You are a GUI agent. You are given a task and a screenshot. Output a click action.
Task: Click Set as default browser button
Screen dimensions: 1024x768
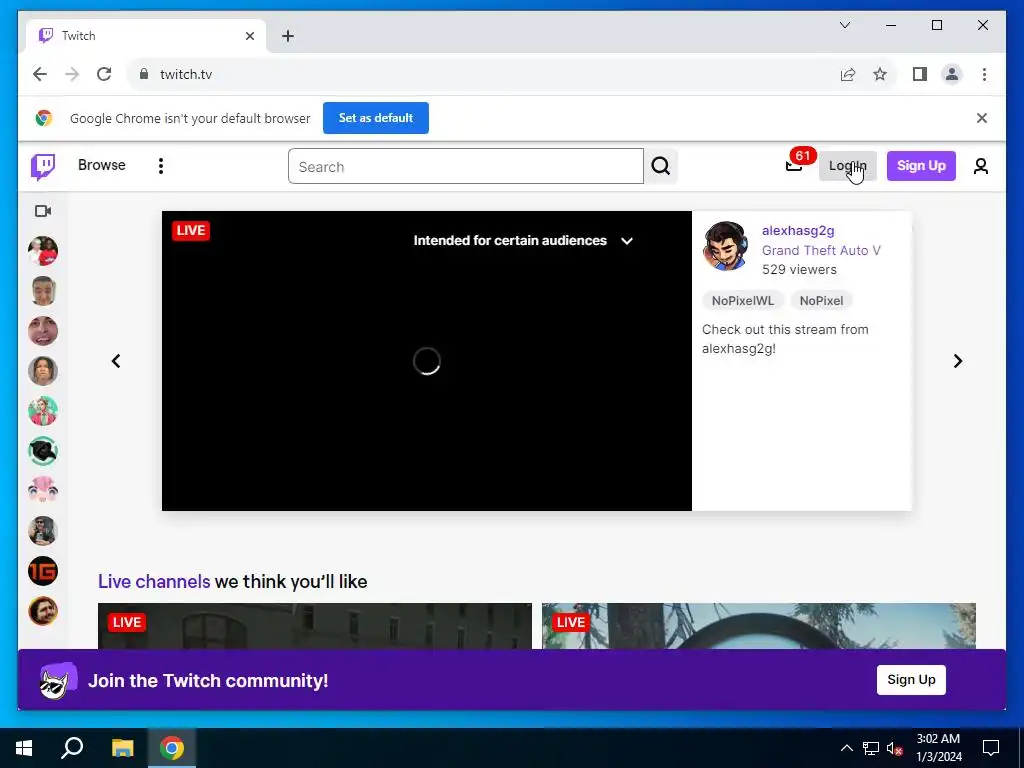pos(376,118)
